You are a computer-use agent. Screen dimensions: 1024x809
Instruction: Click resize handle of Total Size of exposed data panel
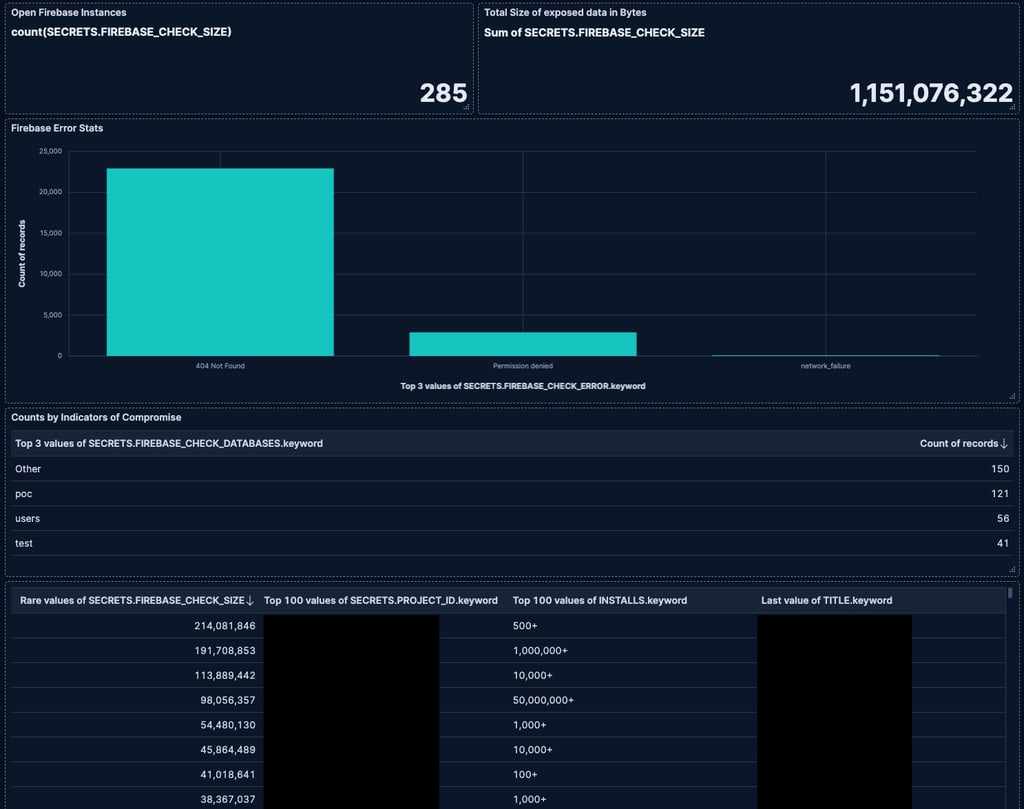tap(1012, 107)
